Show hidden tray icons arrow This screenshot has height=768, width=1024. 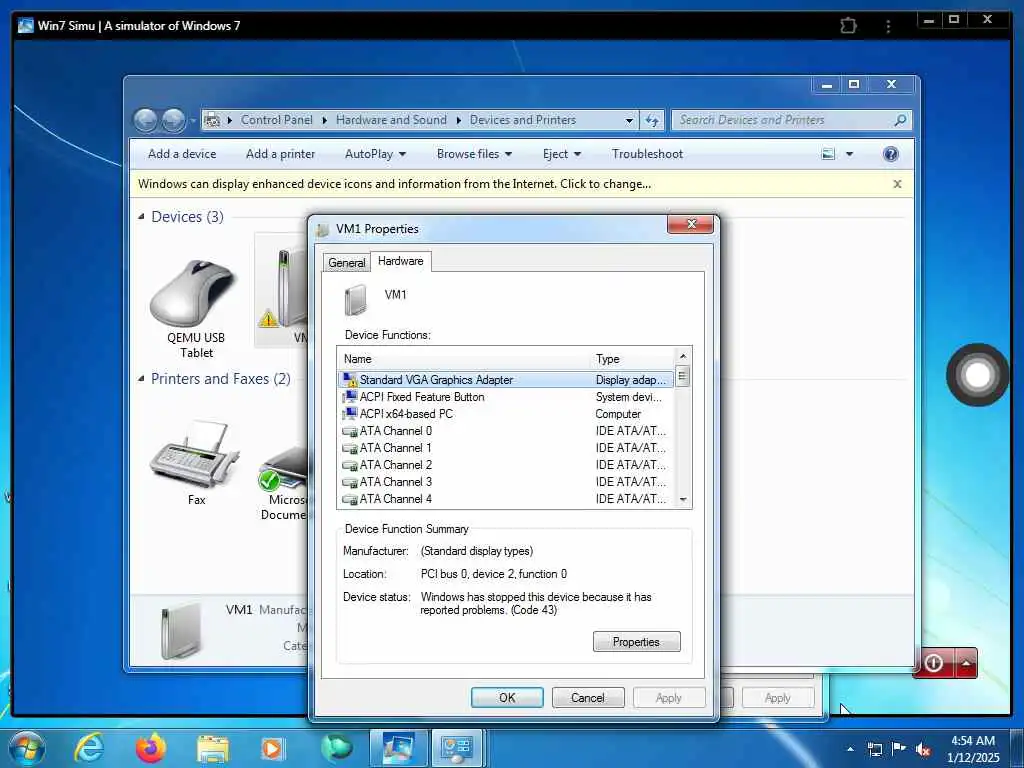[x=850, y=749]
